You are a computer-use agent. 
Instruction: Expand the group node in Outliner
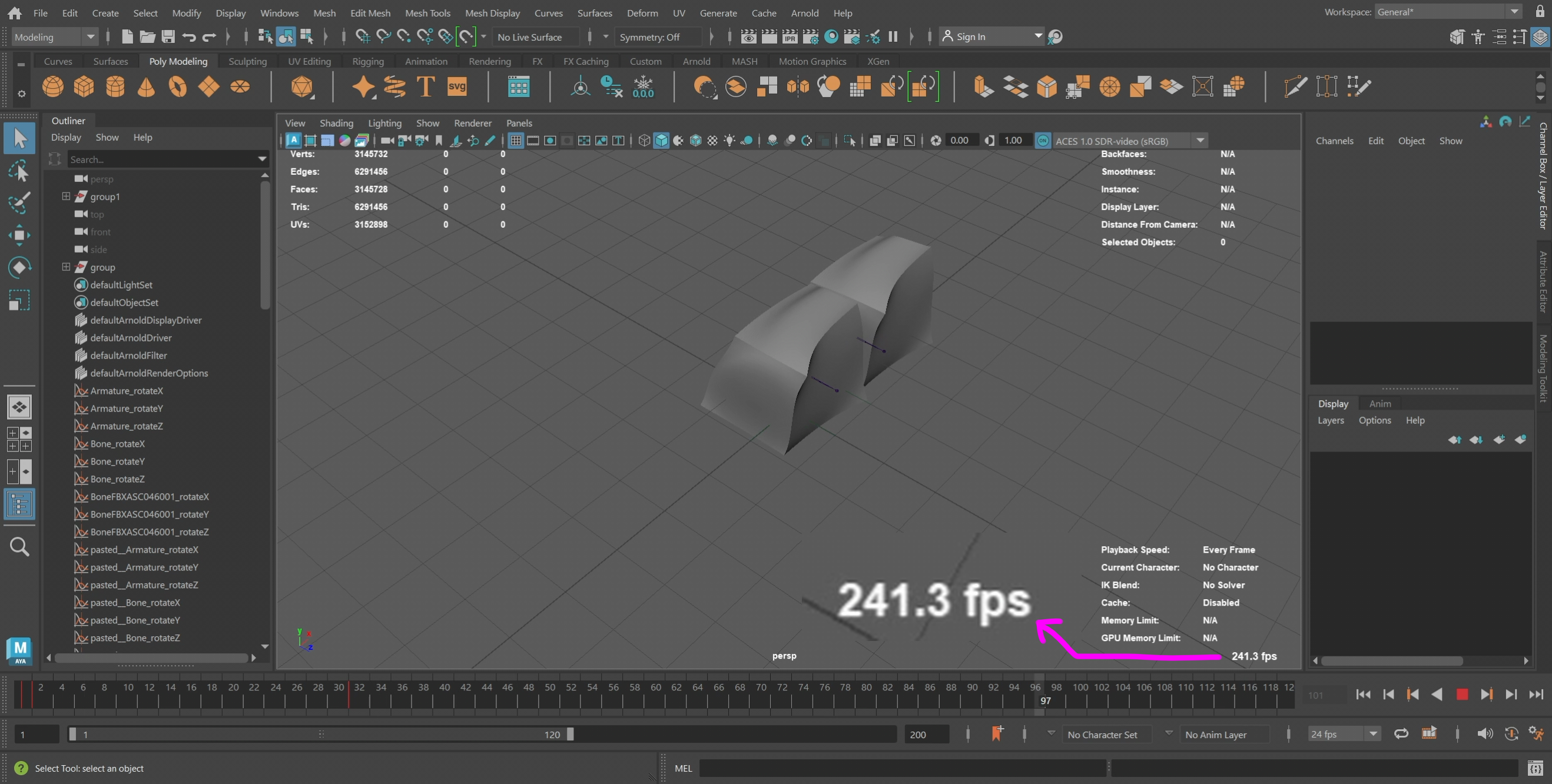click(x=66, y=267)
